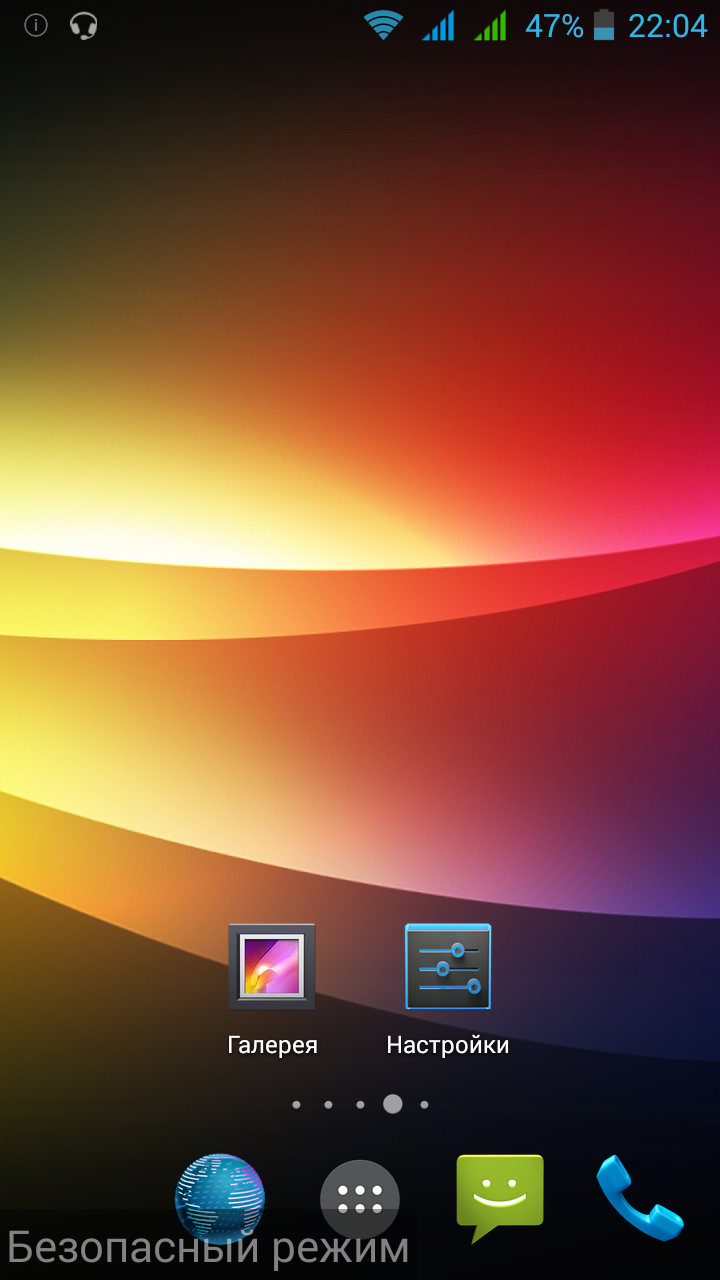The image size is (720, 1280).
Task: Tap the battery icon in status bar
Action: [604, 25]
